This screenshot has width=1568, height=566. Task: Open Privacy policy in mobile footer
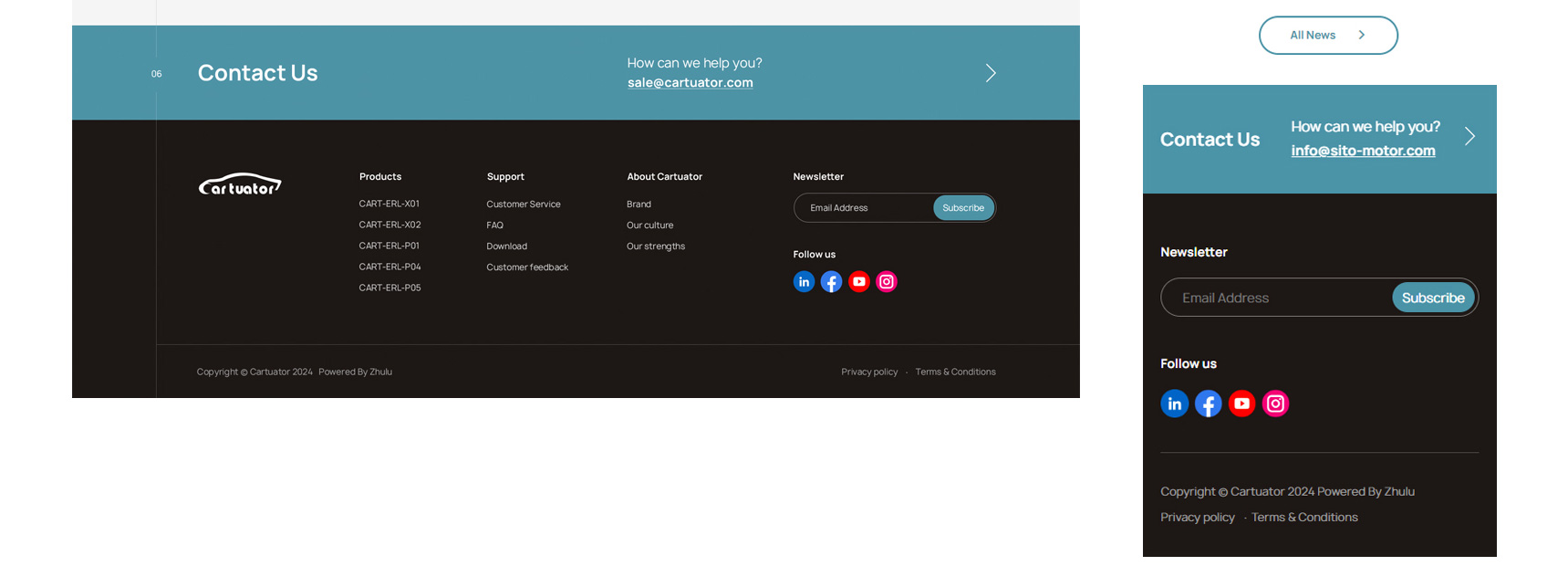coord(1198,518)
